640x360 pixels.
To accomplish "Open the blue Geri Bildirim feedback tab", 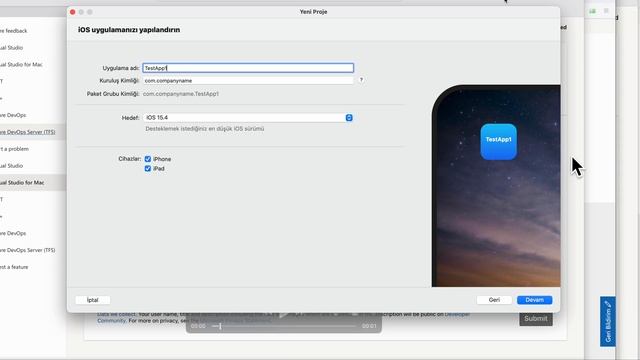I will pyautogui.click(x=608, y=321).
